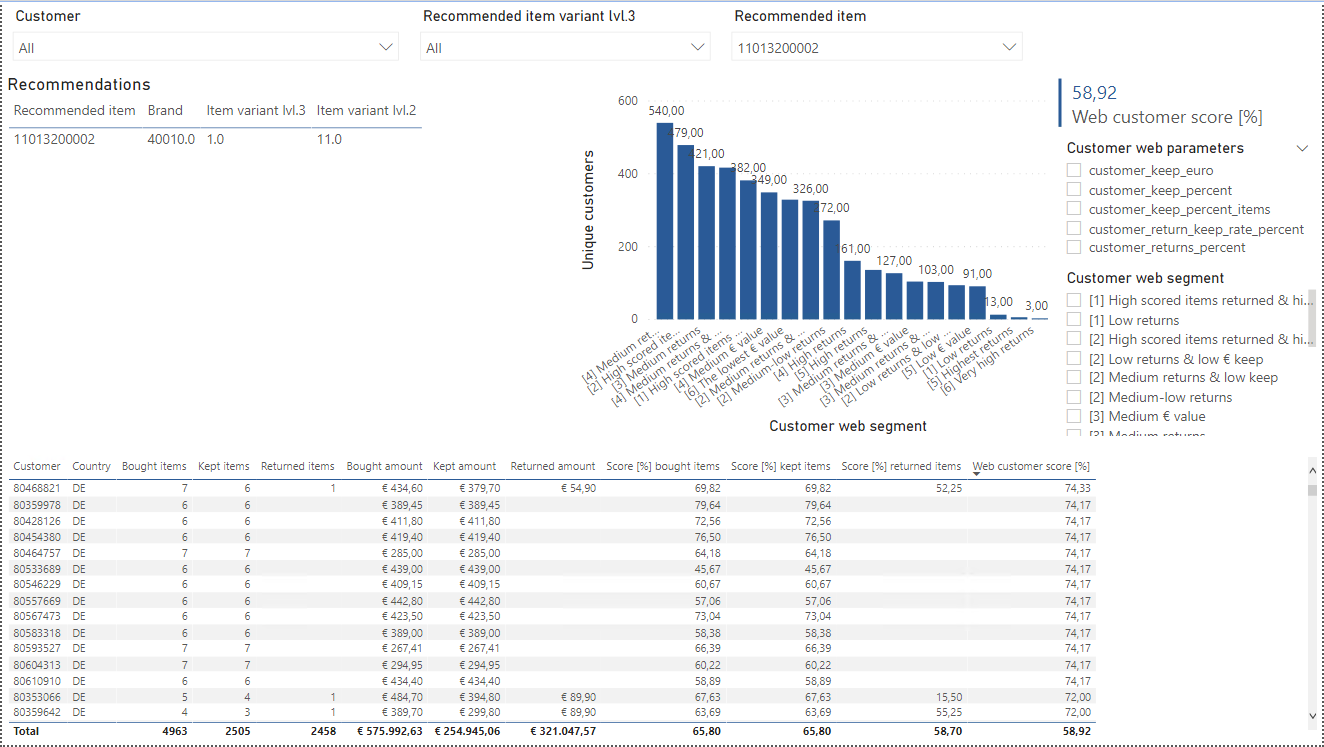This screenshot has width=1324, height=747.
Task: Open the Customer filter dropdown
Action: (206, 47)
